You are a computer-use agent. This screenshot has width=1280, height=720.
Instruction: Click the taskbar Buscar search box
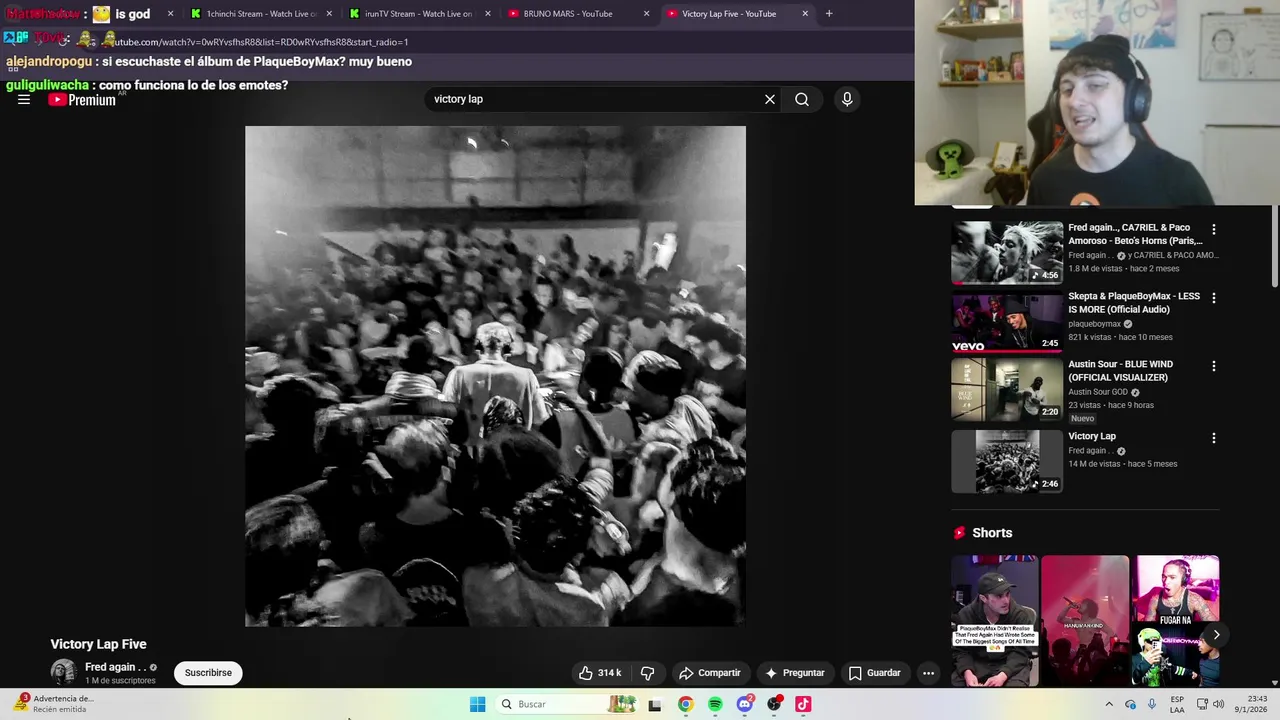tap(566, 704)
